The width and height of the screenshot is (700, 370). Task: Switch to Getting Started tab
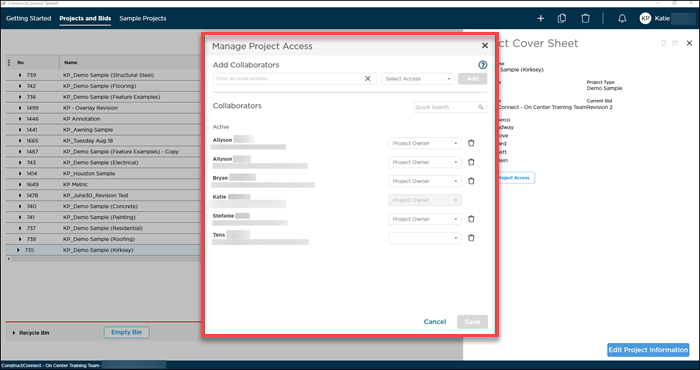coord(29,18)
